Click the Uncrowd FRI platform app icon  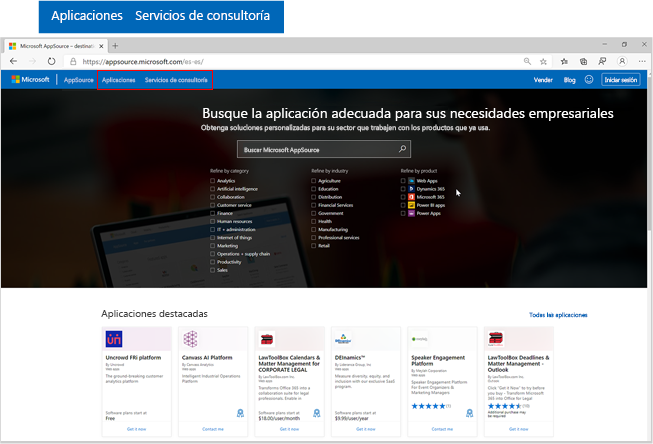[114, 339]
